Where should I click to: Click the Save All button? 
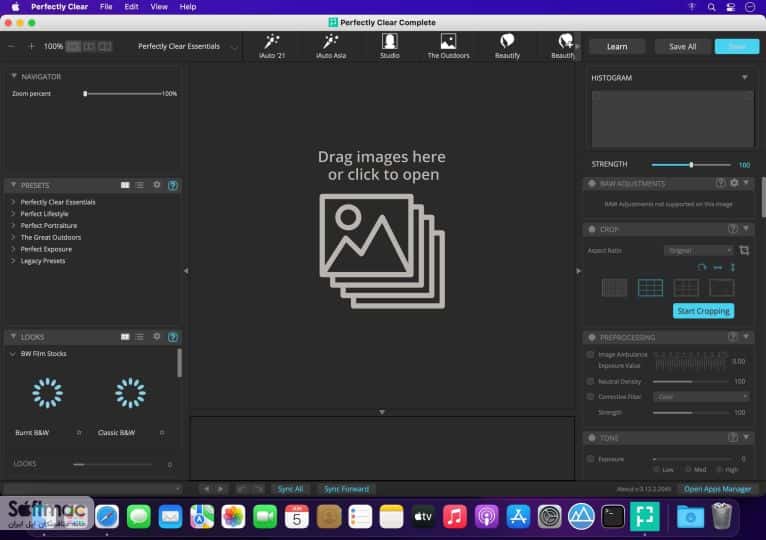point(682,46)
